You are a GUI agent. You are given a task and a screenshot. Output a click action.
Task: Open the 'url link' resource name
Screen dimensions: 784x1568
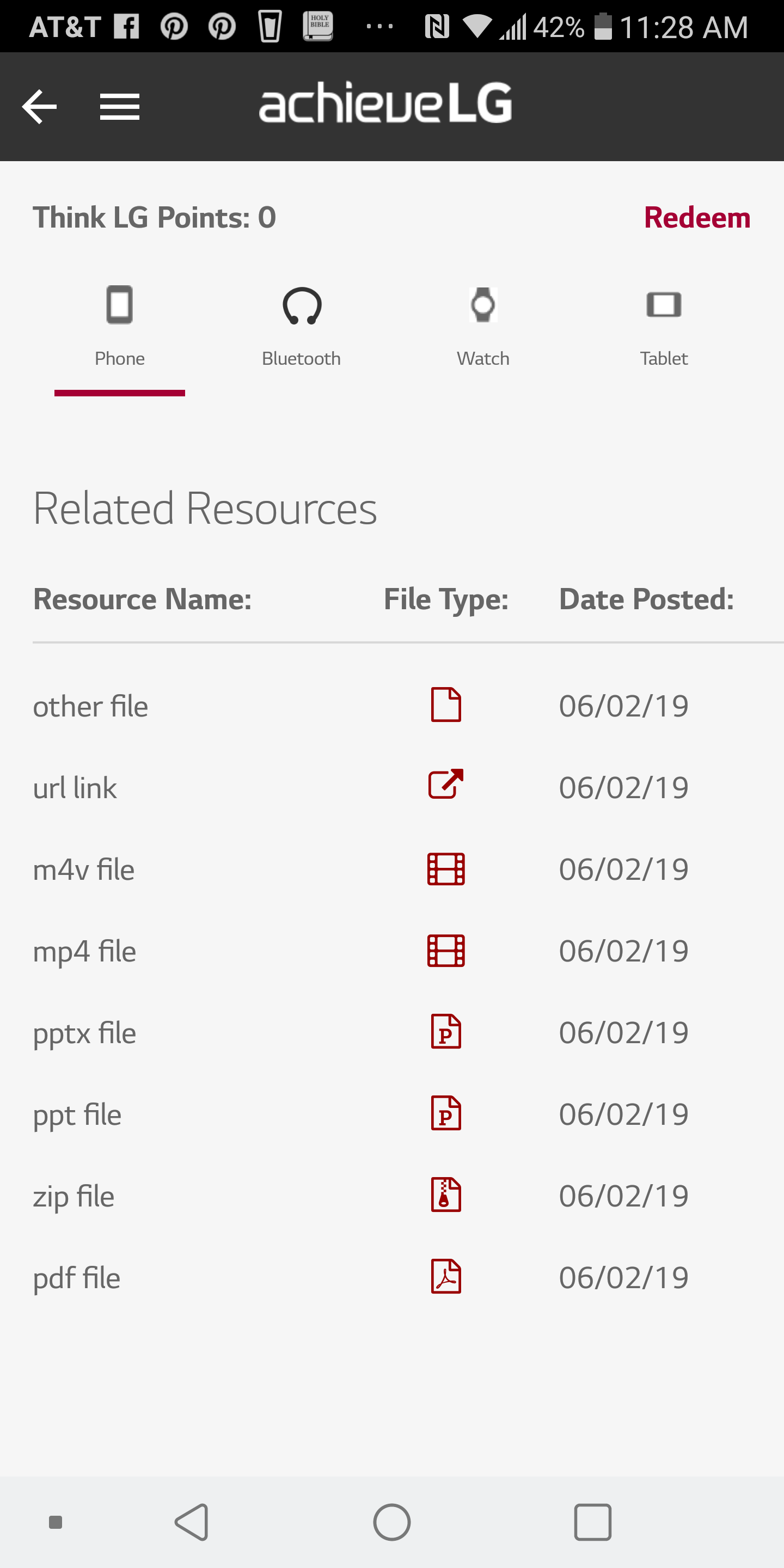point(75,788)
